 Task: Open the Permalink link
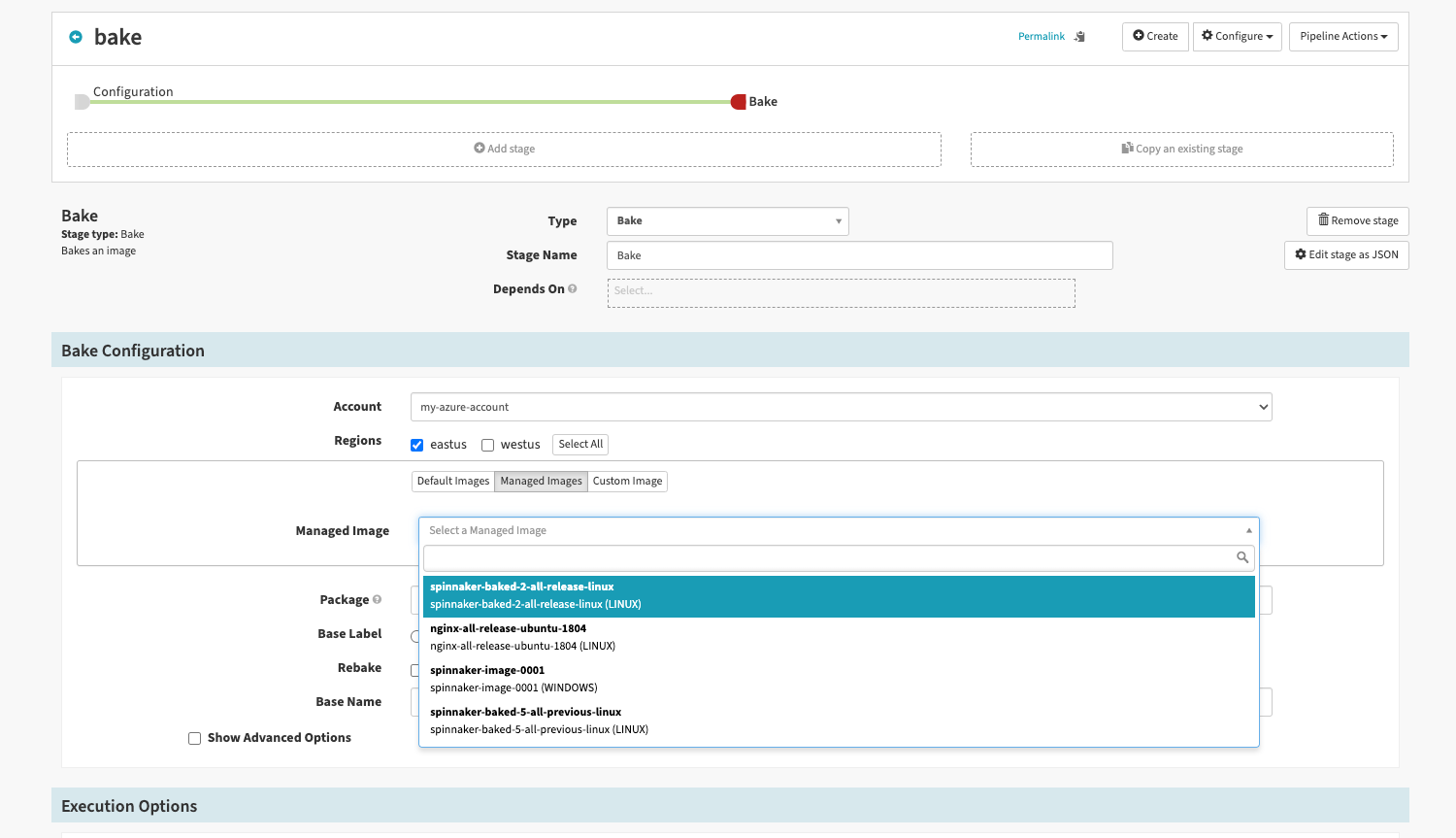1042,37
